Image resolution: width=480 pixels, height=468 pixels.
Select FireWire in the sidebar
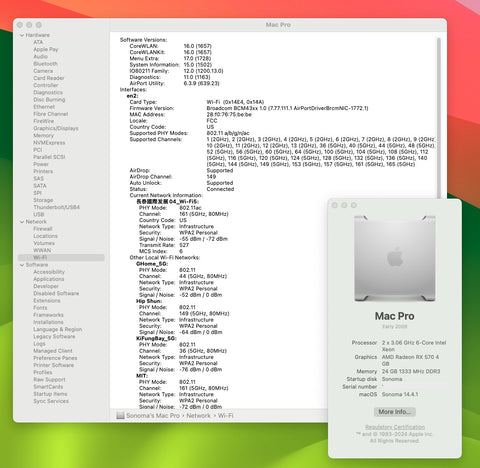click(x=44, y=121)
